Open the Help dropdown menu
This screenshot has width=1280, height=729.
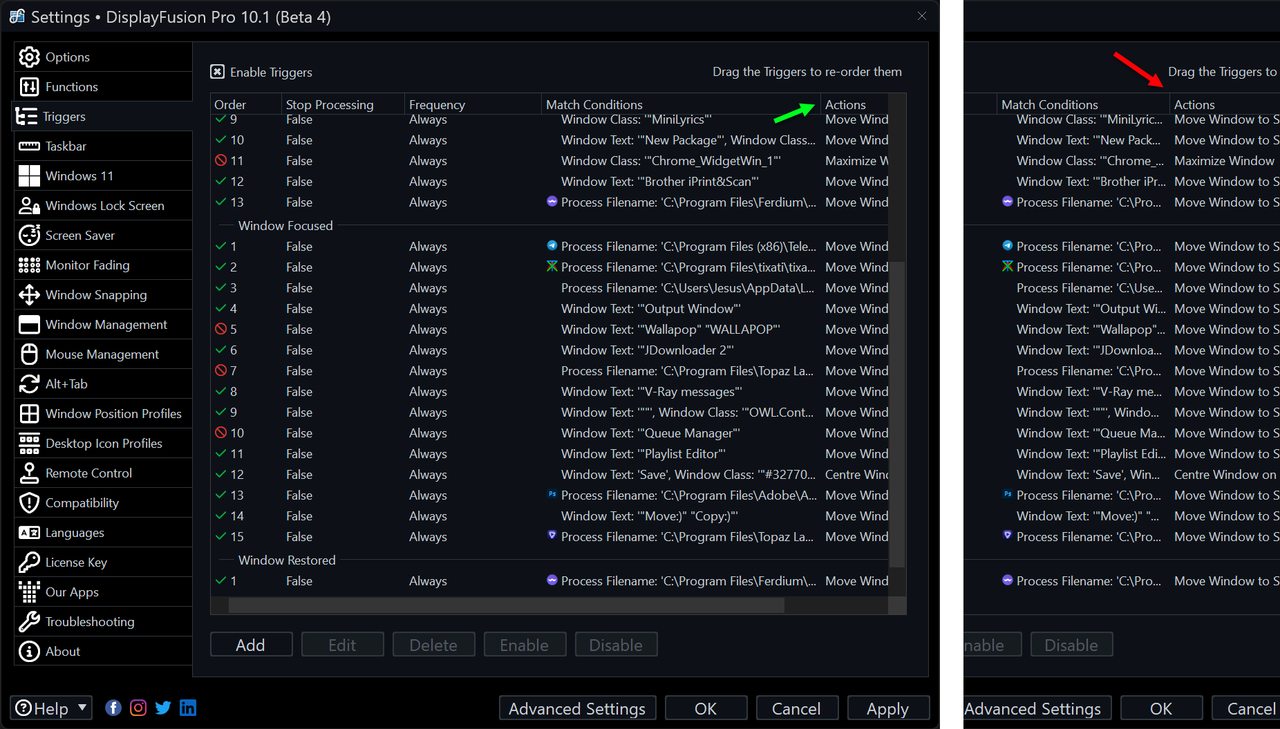click(51, 708)
